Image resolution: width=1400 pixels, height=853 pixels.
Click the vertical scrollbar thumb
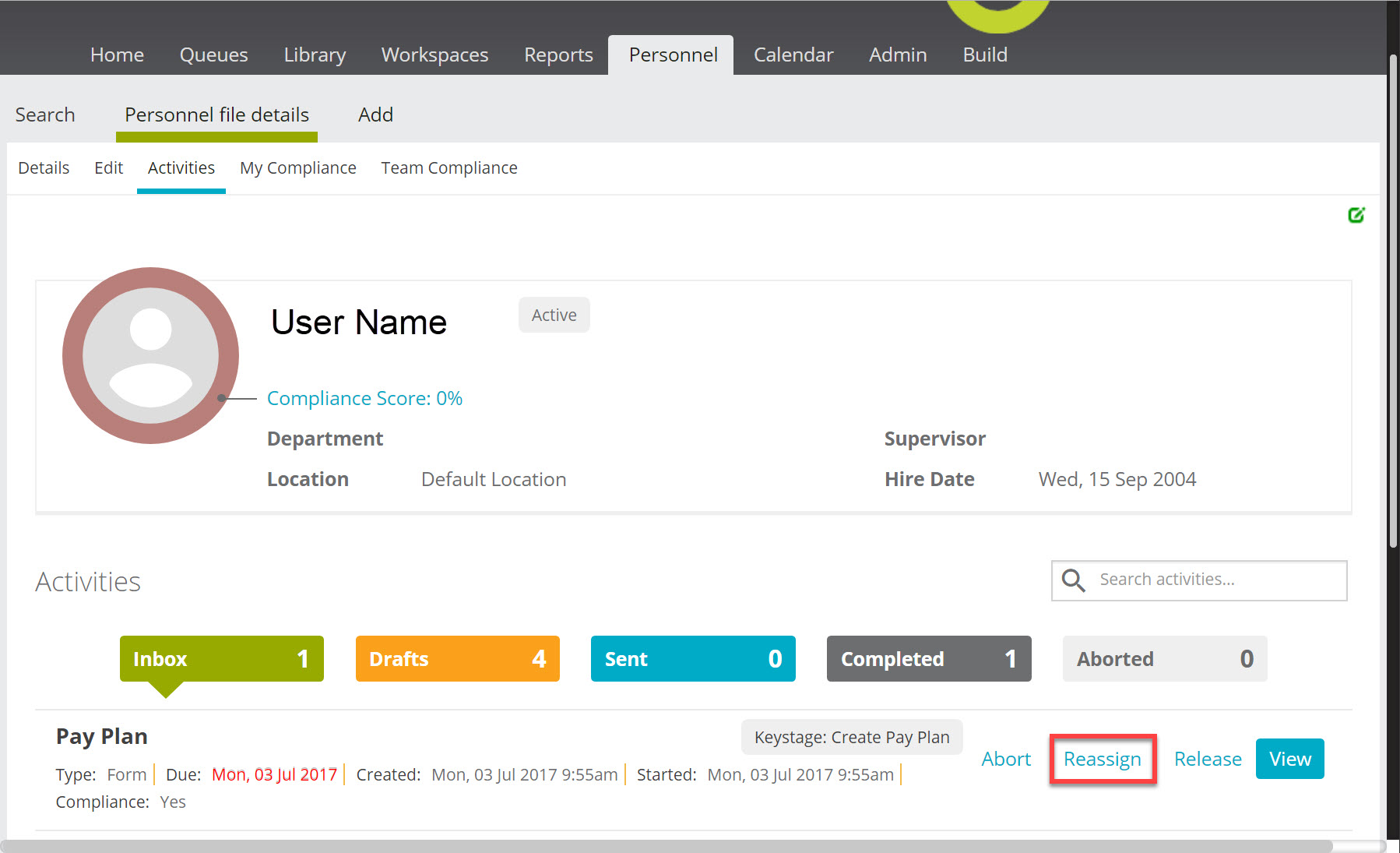[1393, 300]
